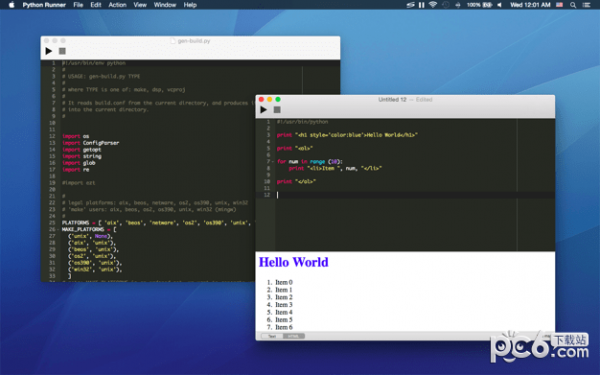Click the gen-build.py document icon in title
The width and height of the screenshot is (600, 375).
click(x=173, y=41)
